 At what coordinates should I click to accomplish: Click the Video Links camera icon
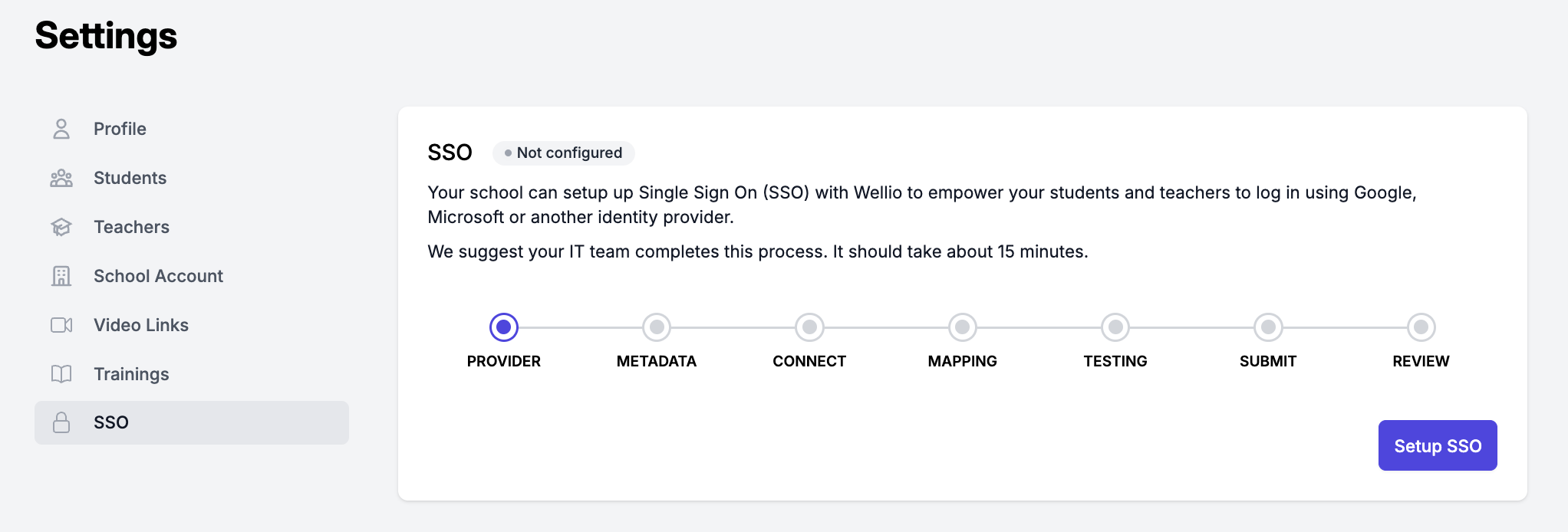61,325
